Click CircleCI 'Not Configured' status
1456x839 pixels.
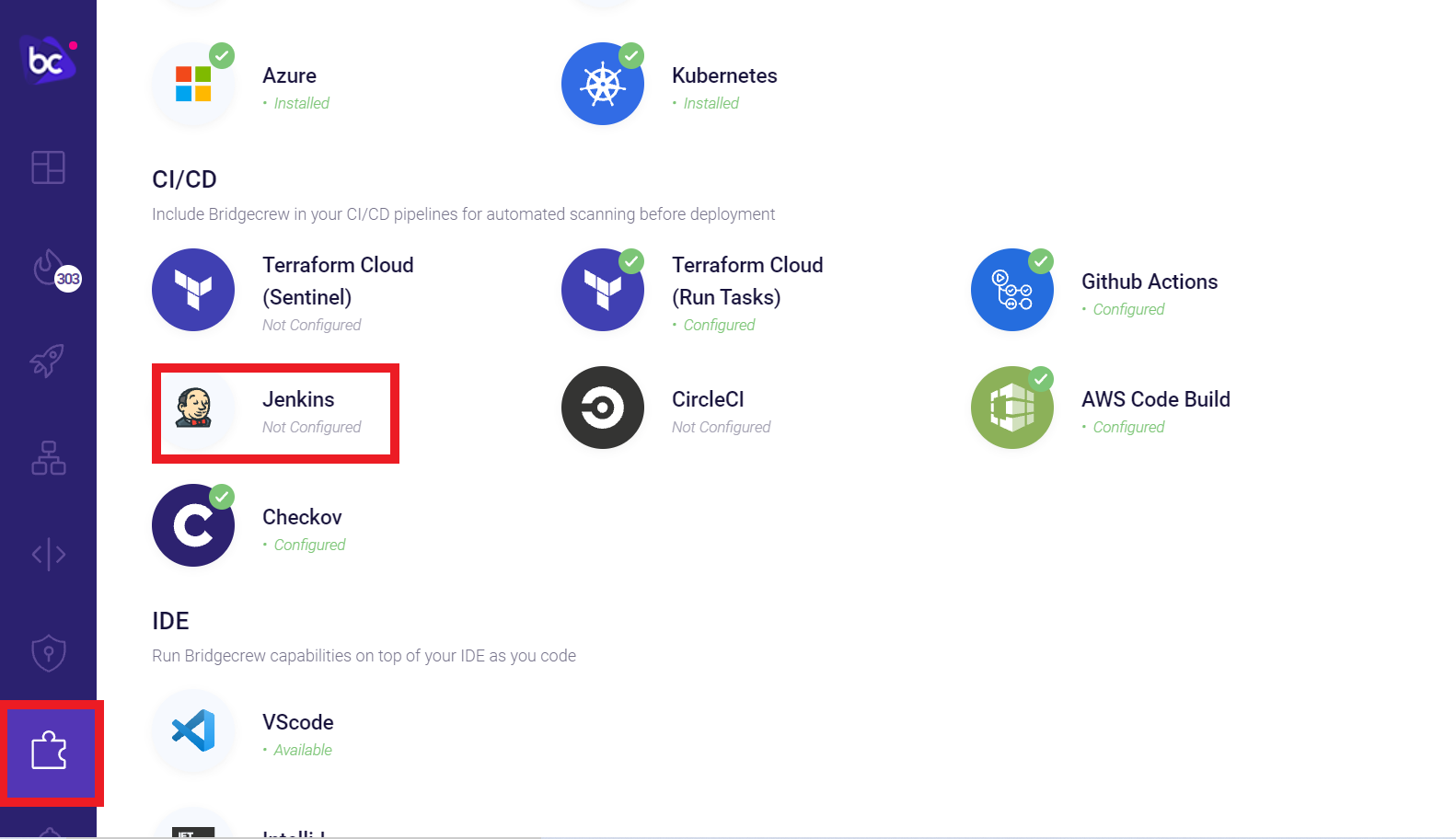(x=722, y=427)
